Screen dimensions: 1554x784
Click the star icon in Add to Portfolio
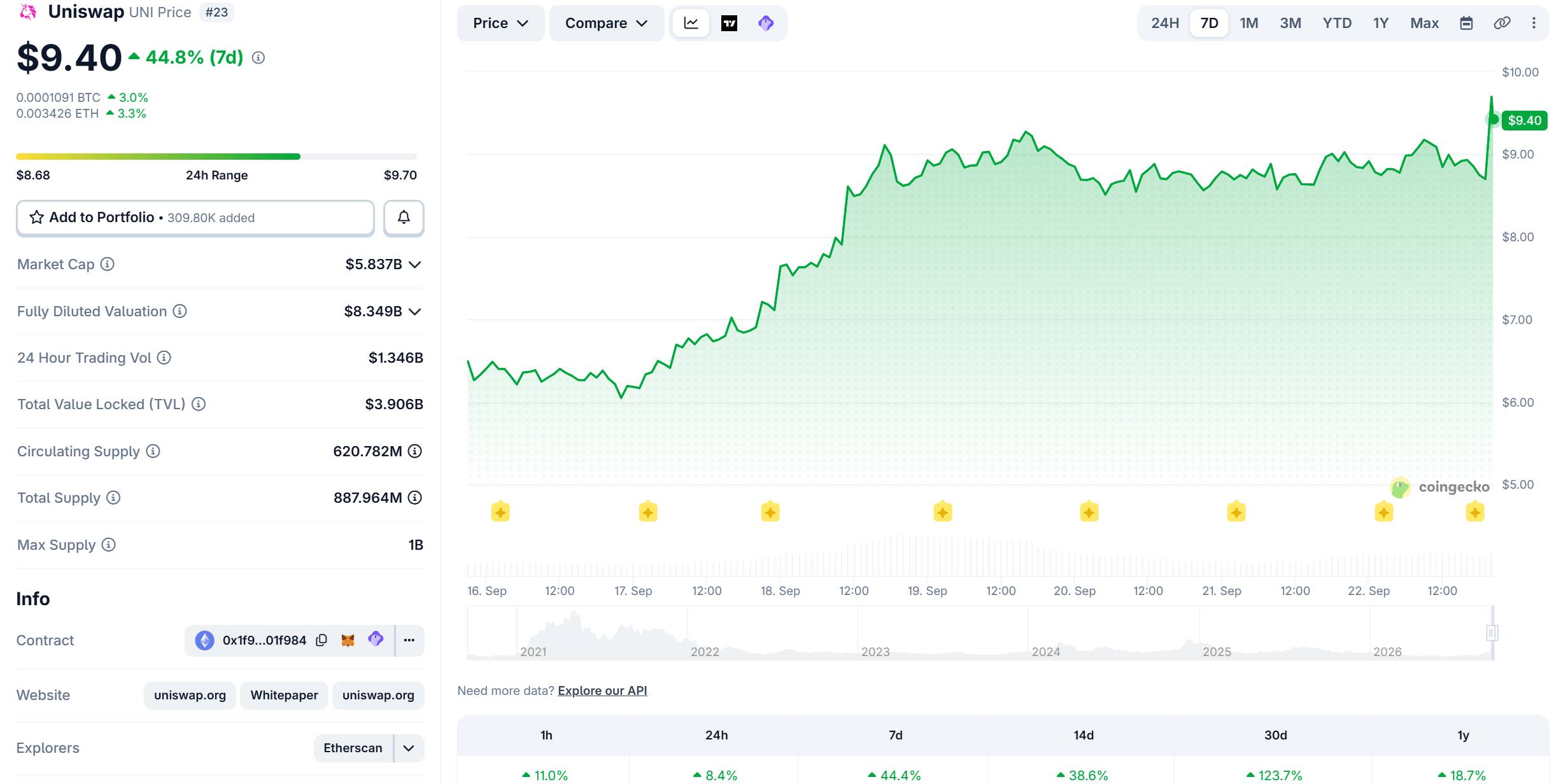coord(37,218)
